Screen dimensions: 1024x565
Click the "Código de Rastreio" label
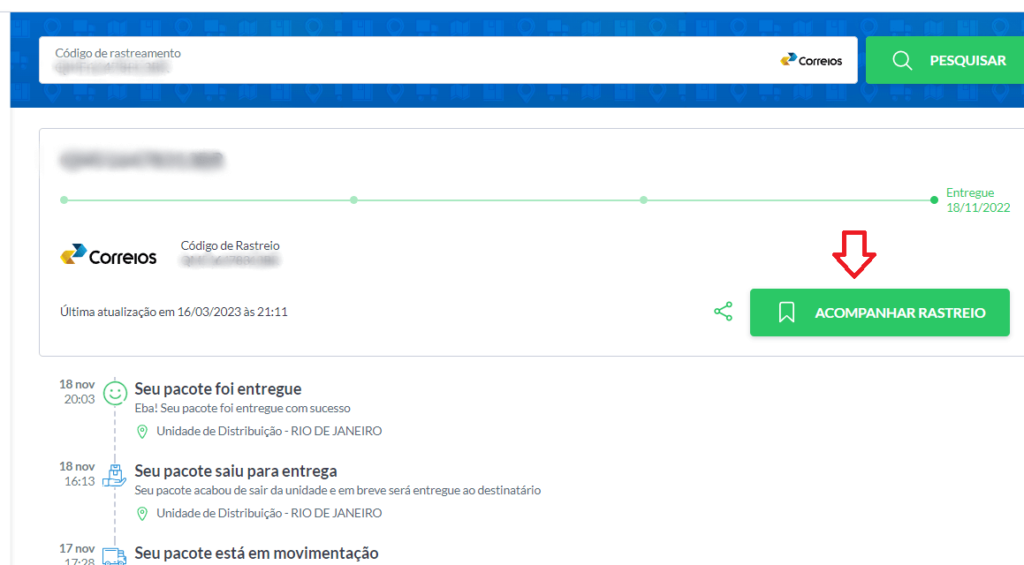[x=230, y=246]
